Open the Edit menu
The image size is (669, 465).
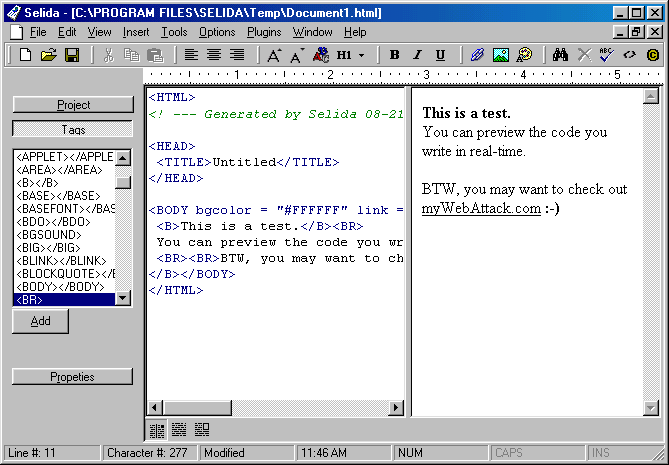[67, 32]
